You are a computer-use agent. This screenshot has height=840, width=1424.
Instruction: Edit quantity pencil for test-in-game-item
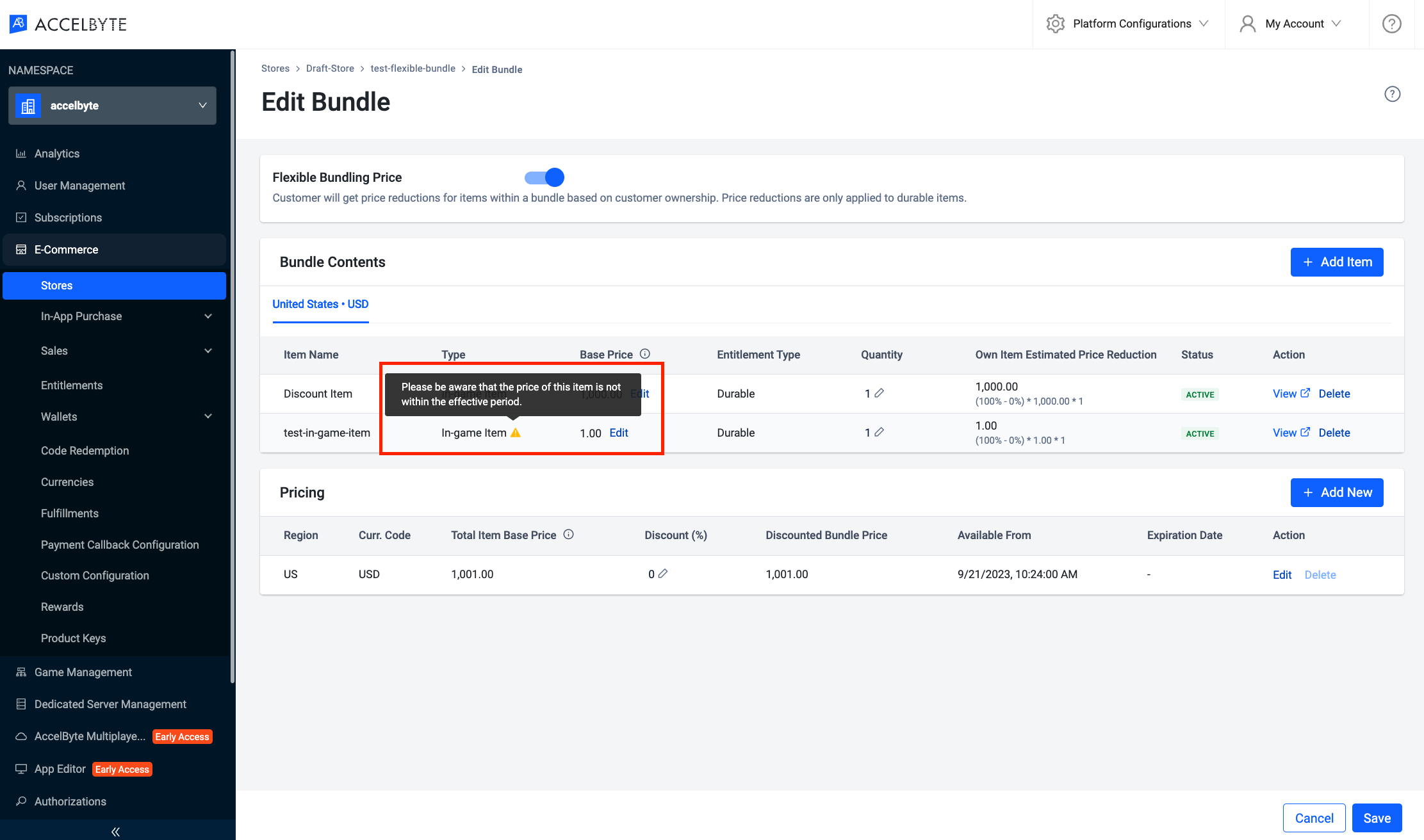point(879,432)
